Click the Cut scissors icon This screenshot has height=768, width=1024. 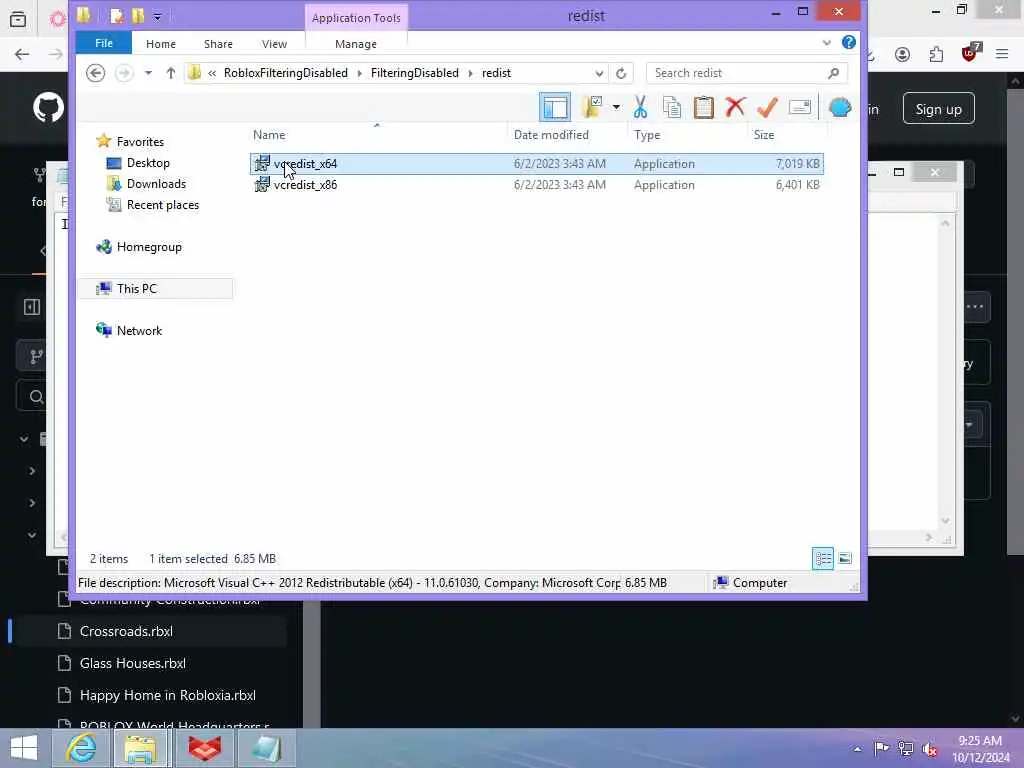[640, 107]
